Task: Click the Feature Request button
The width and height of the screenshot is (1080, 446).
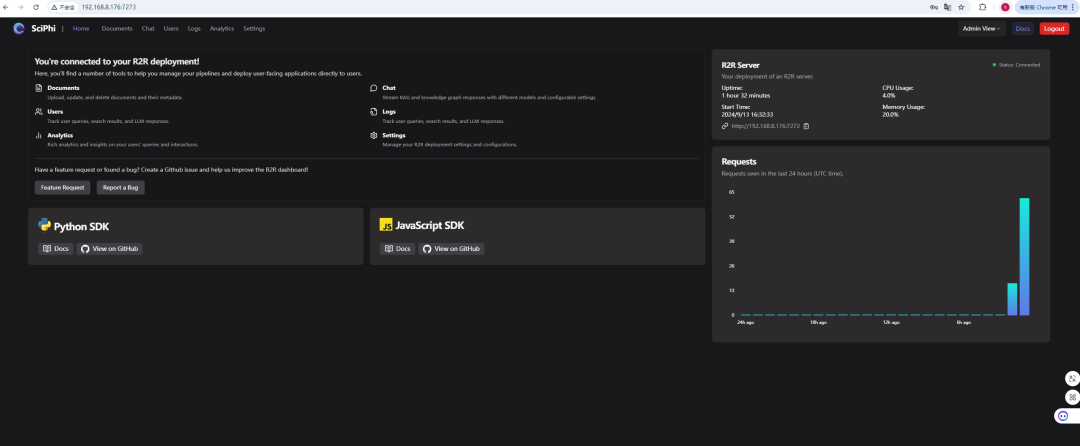Action: [x=62, y=187]
